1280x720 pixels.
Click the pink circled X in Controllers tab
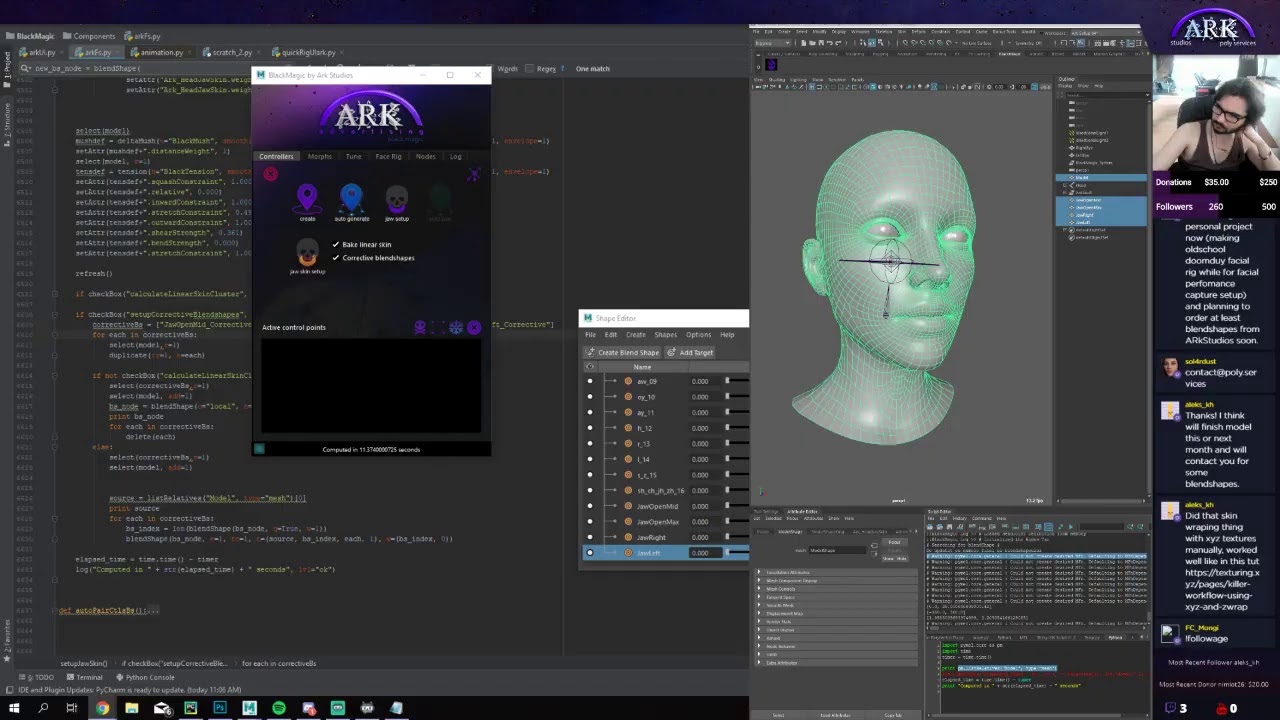click(x=270, y=175)
